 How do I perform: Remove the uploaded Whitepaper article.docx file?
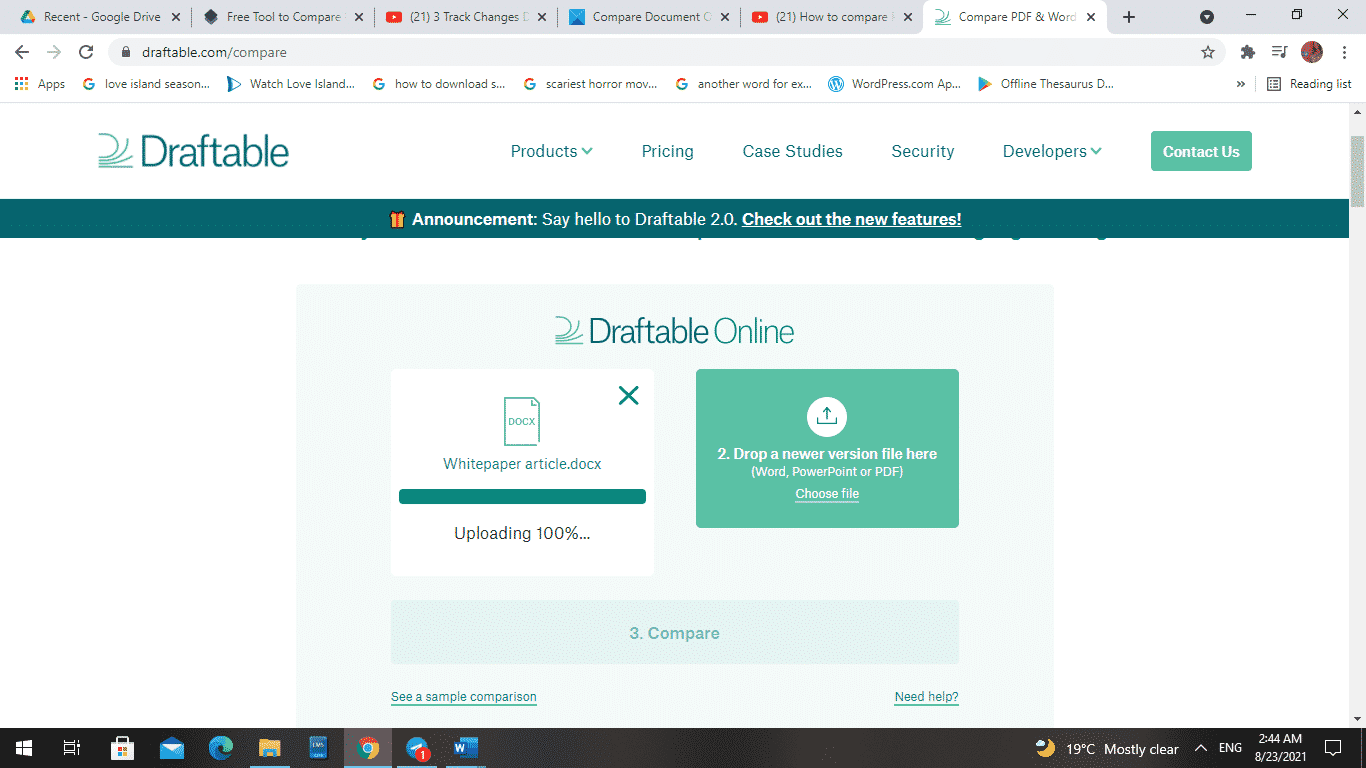628,395
